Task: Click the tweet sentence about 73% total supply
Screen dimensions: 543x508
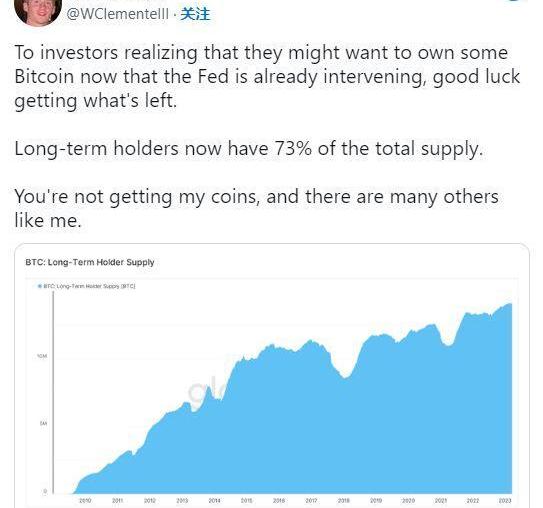Action: [x=249, y=149]
